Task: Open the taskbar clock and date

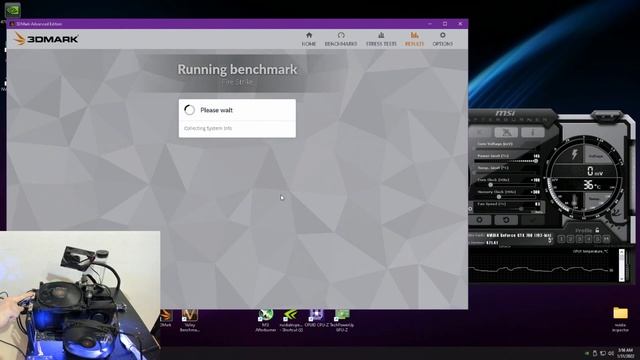Action: click(626, 353)
